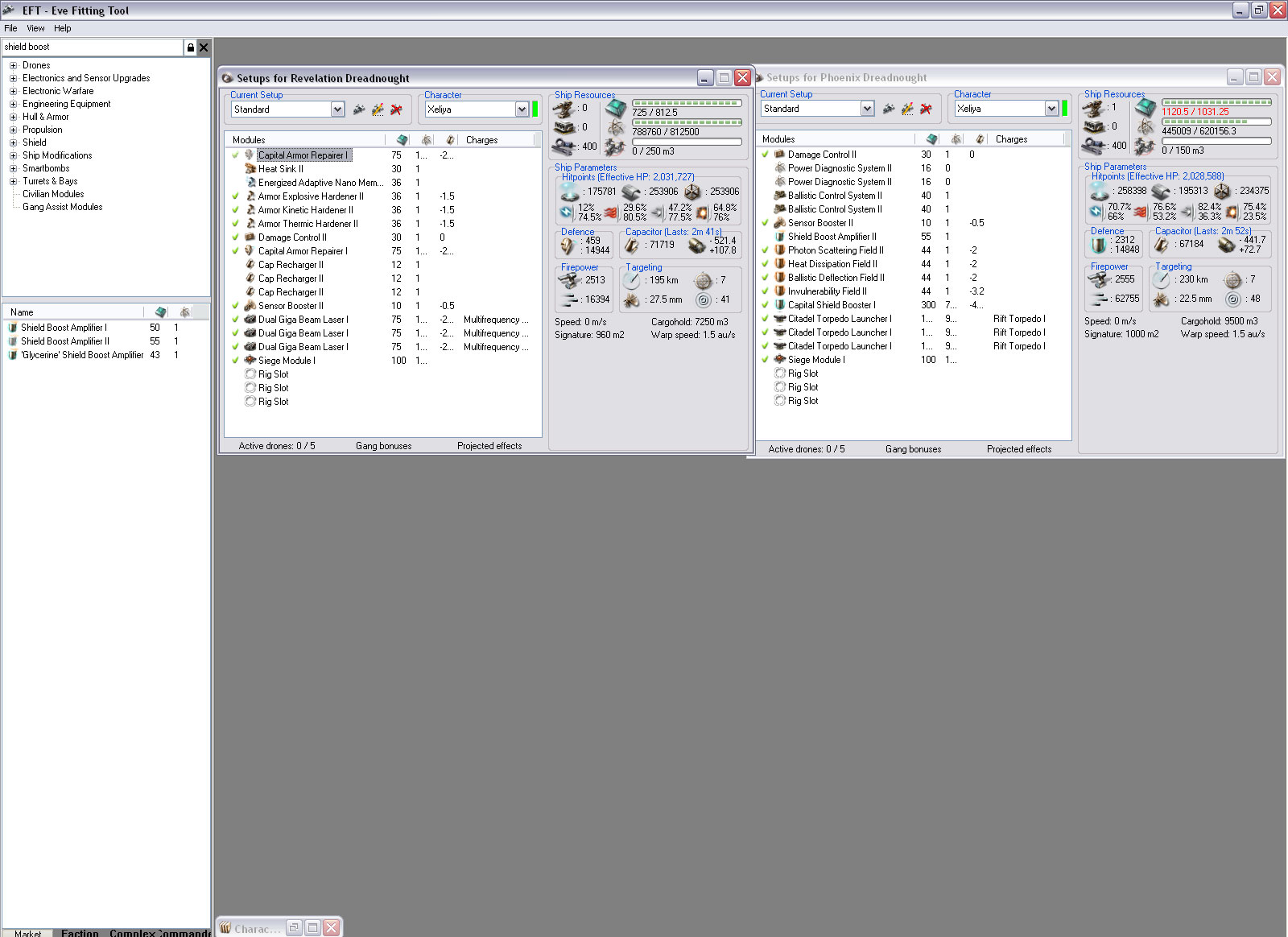
Task: Click the delete setup red-X icon in Phoenix window
Action: click(x=926, y=109)
